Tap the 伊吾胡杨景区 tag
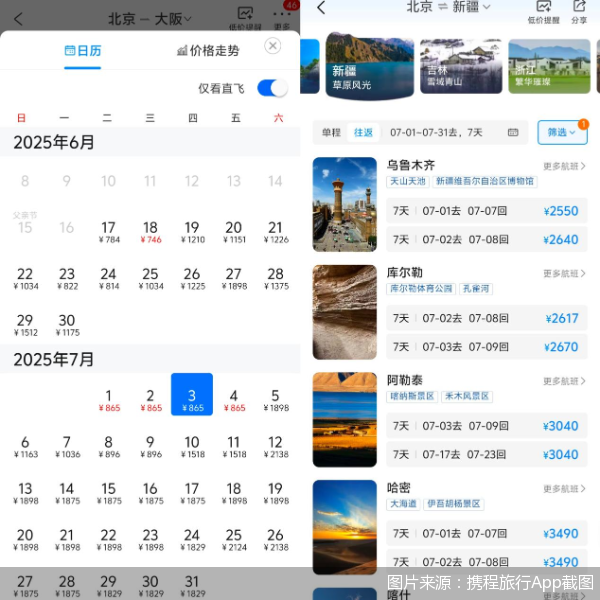Viewport: 600px width, 600px height. (x=453, y=504)
